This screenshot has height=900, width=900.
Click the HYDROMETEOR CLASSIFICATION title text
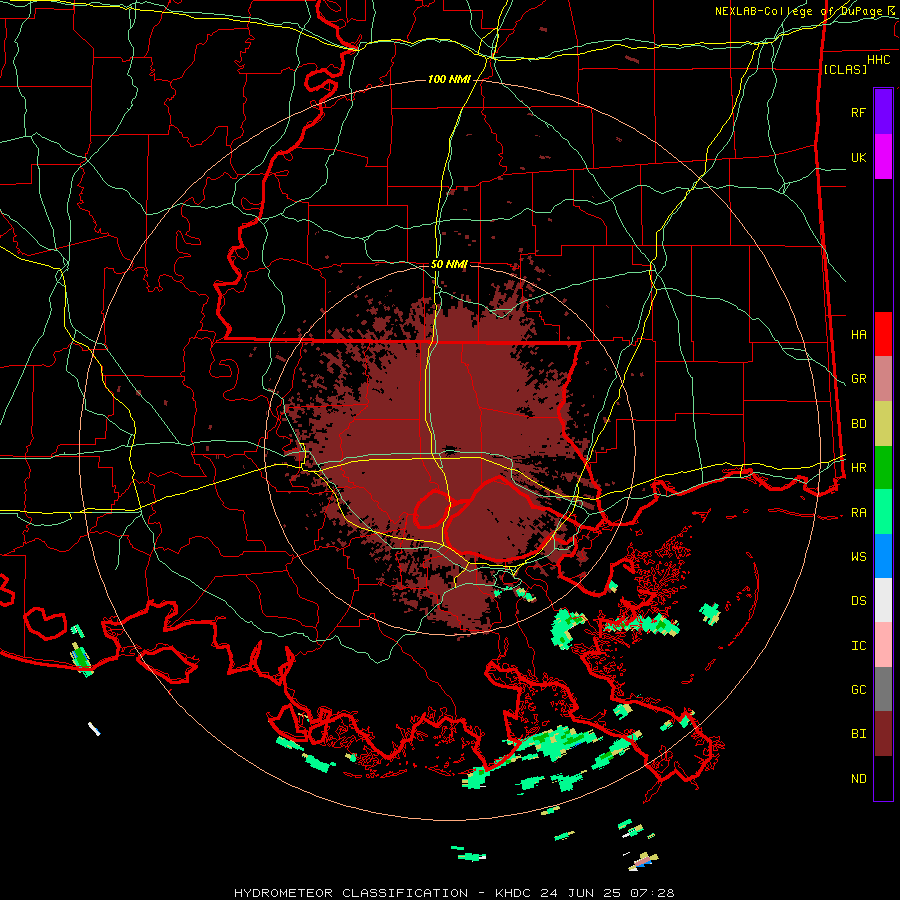coord(351,893)
